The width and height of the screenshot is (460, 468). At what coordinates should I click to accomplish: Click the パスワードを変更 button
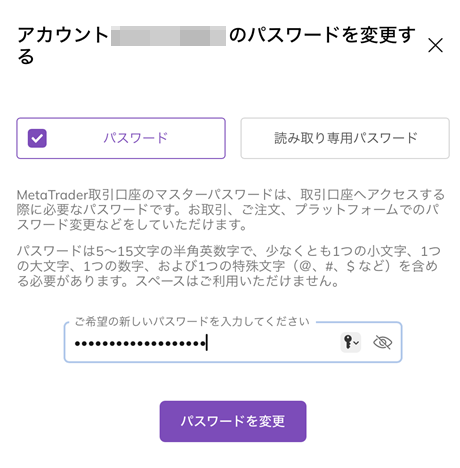pyautogui.click(x=233, y=421)
